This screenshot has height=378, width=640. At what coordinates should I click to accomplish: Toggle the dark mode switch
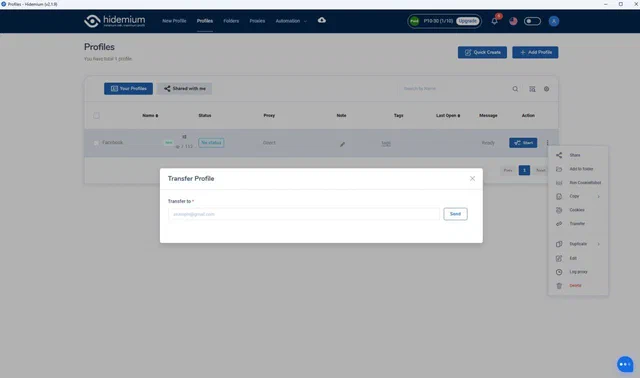[532, 21]
